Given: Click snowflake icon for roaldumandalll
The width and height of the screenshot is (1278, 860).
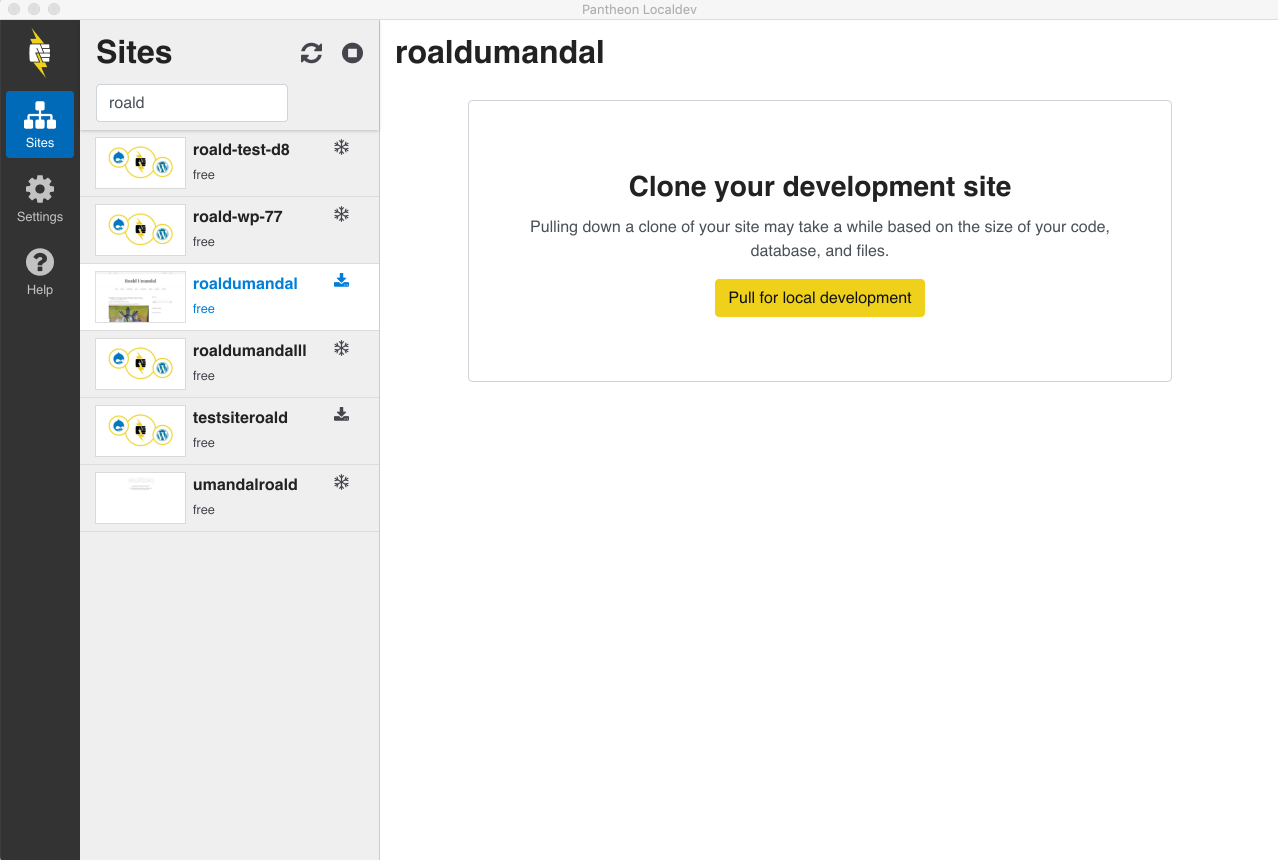Looking at the screenshot, I should pyautogui.click(x=341, y=349).
